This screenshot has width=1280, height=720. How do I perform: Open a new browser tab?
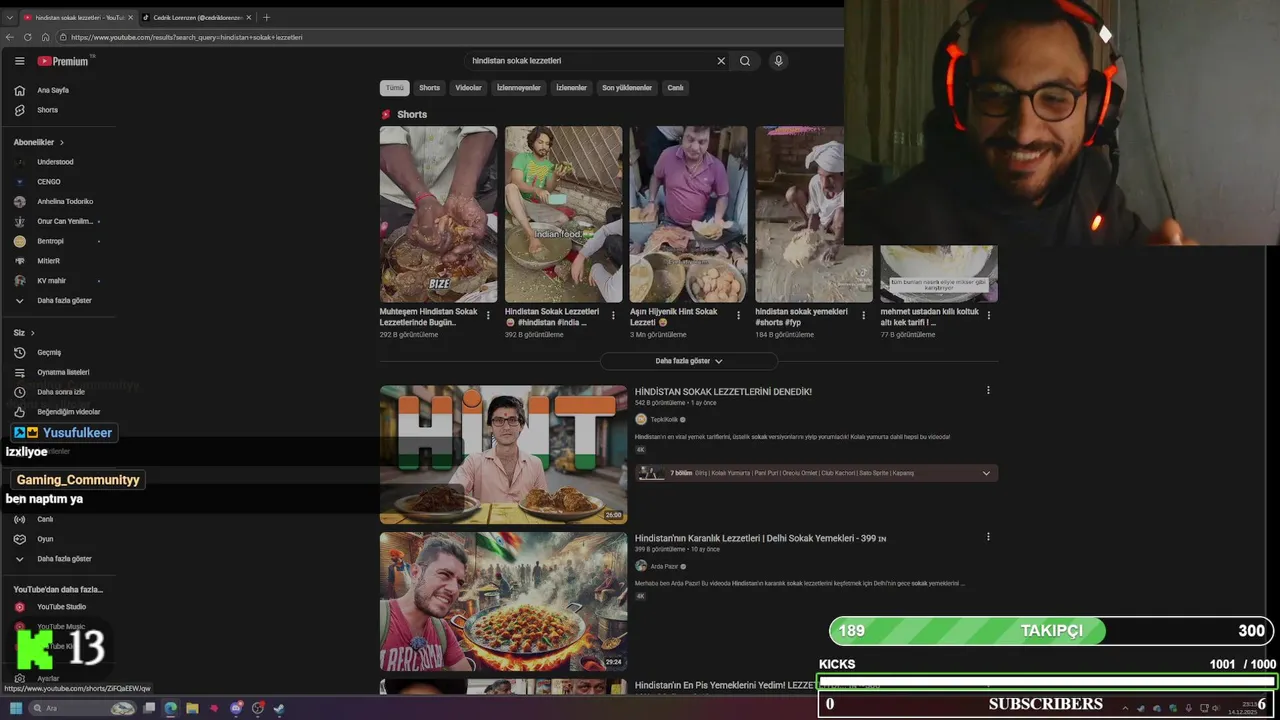tap(266, 17)
